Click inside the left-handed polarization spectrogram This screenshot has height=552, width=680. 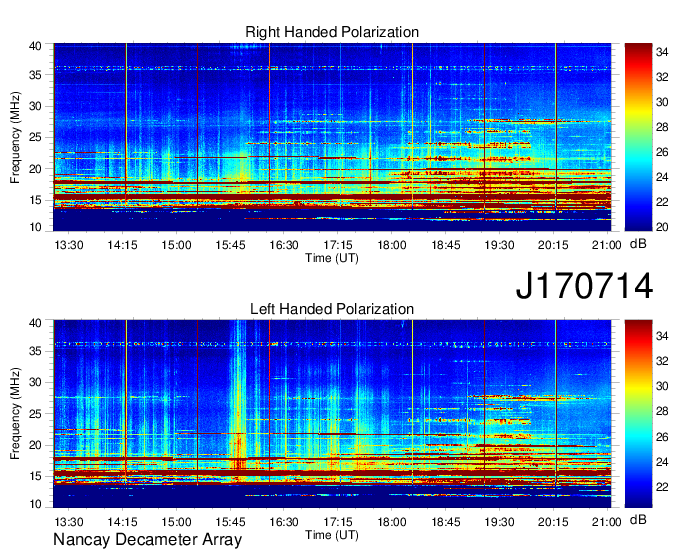(332, 414)
